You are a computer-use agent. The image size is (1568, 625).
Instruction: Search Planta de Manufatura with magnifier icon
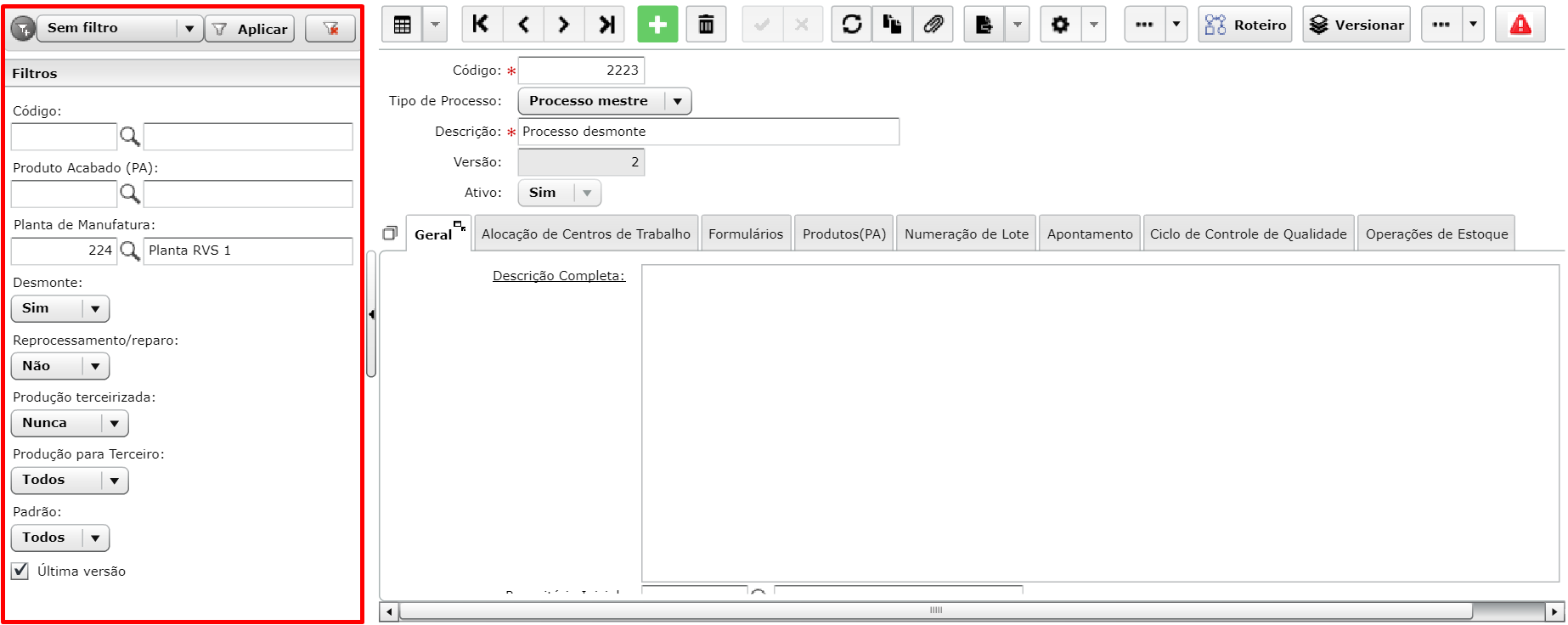click(x=130, y=251)
